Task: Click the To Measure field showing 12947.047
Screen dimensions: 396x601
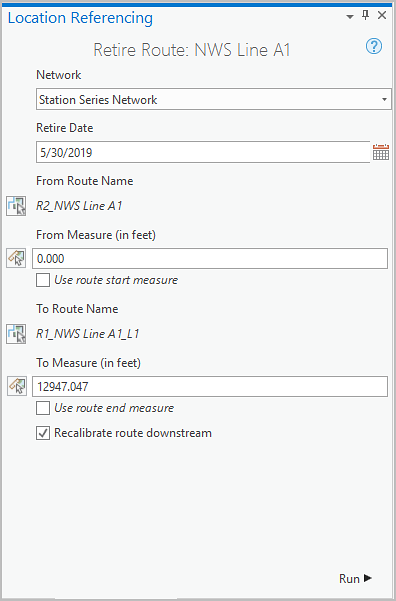Action: pyautogui.click(x=210, y=386)
